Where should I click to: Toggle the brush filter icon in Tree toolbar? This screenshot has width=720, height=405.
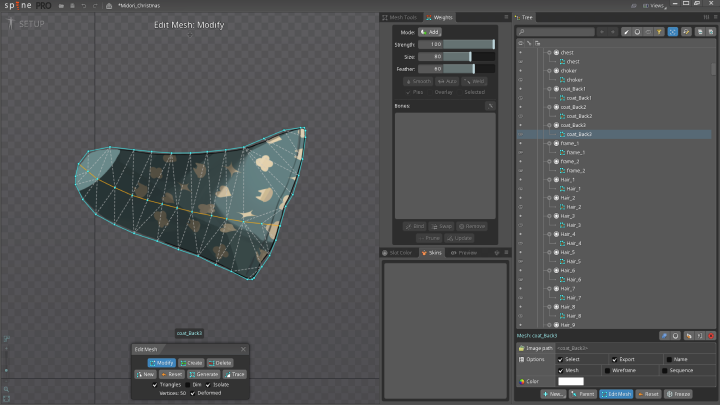(x=626, y=32)
